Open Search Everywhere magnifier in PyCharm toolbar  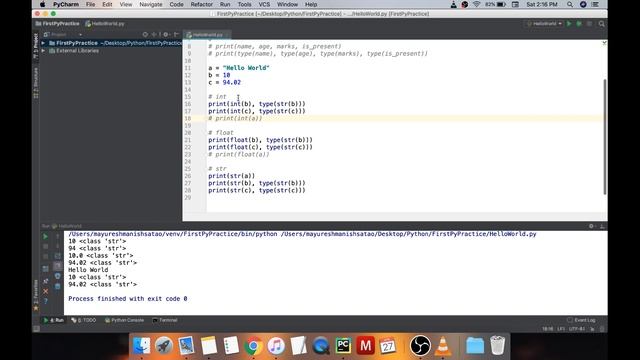click(601, 24)
